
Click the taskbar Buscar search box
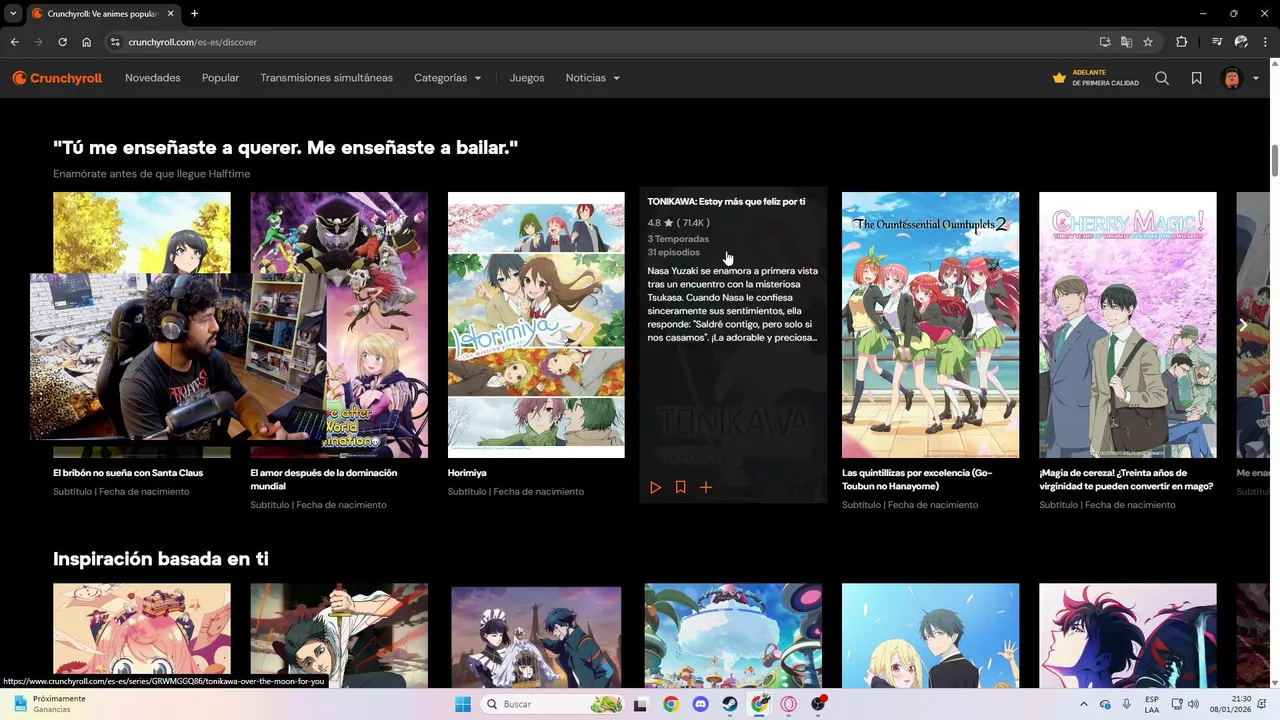click(553, 704)
